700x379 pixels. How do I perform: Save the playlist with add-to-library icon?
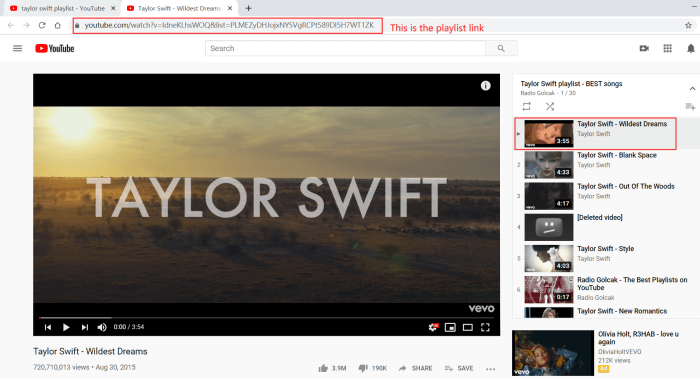(x=690, y=106)
